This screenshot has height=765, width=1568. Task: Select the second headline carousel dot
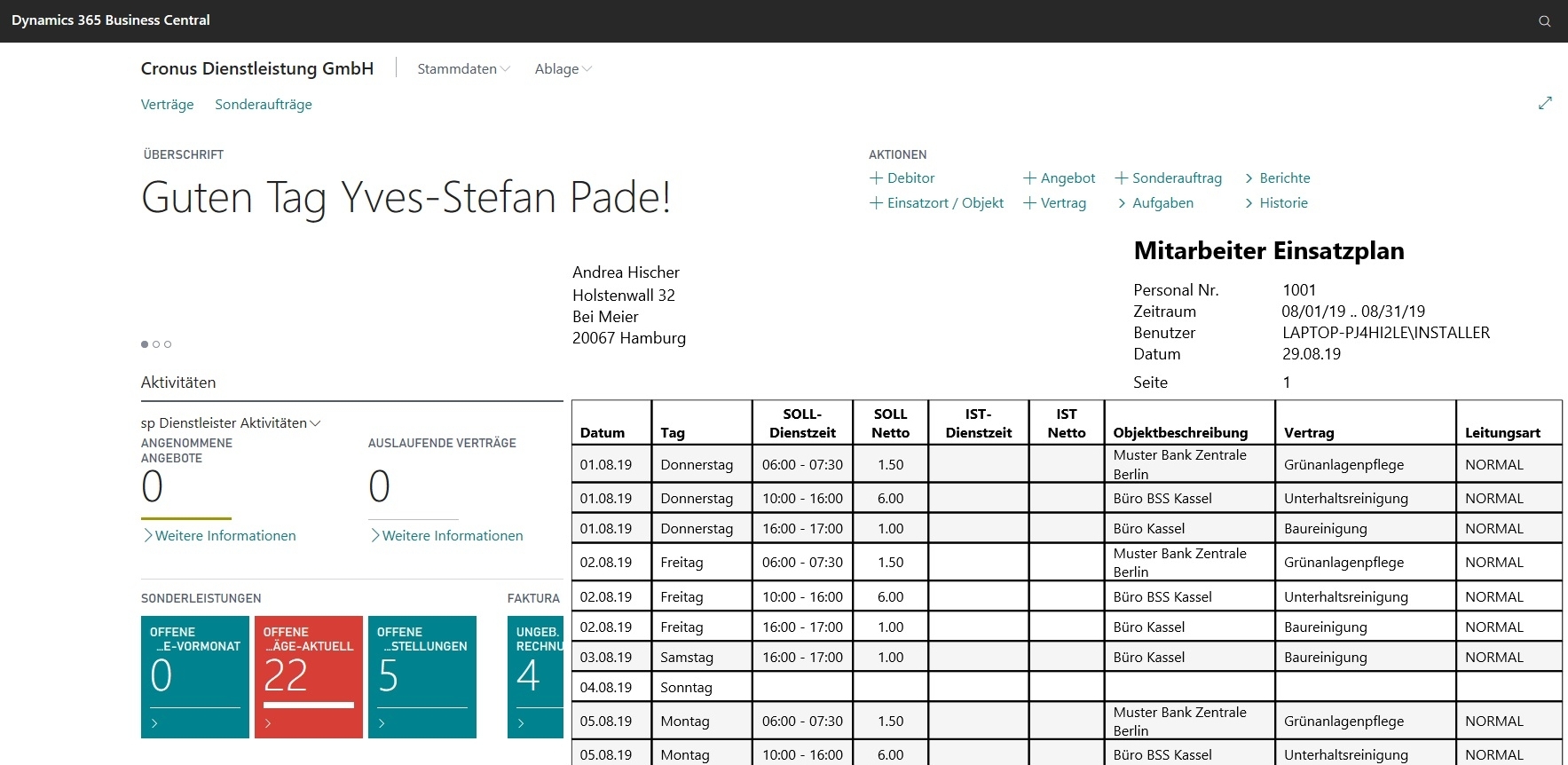(156, 344)
